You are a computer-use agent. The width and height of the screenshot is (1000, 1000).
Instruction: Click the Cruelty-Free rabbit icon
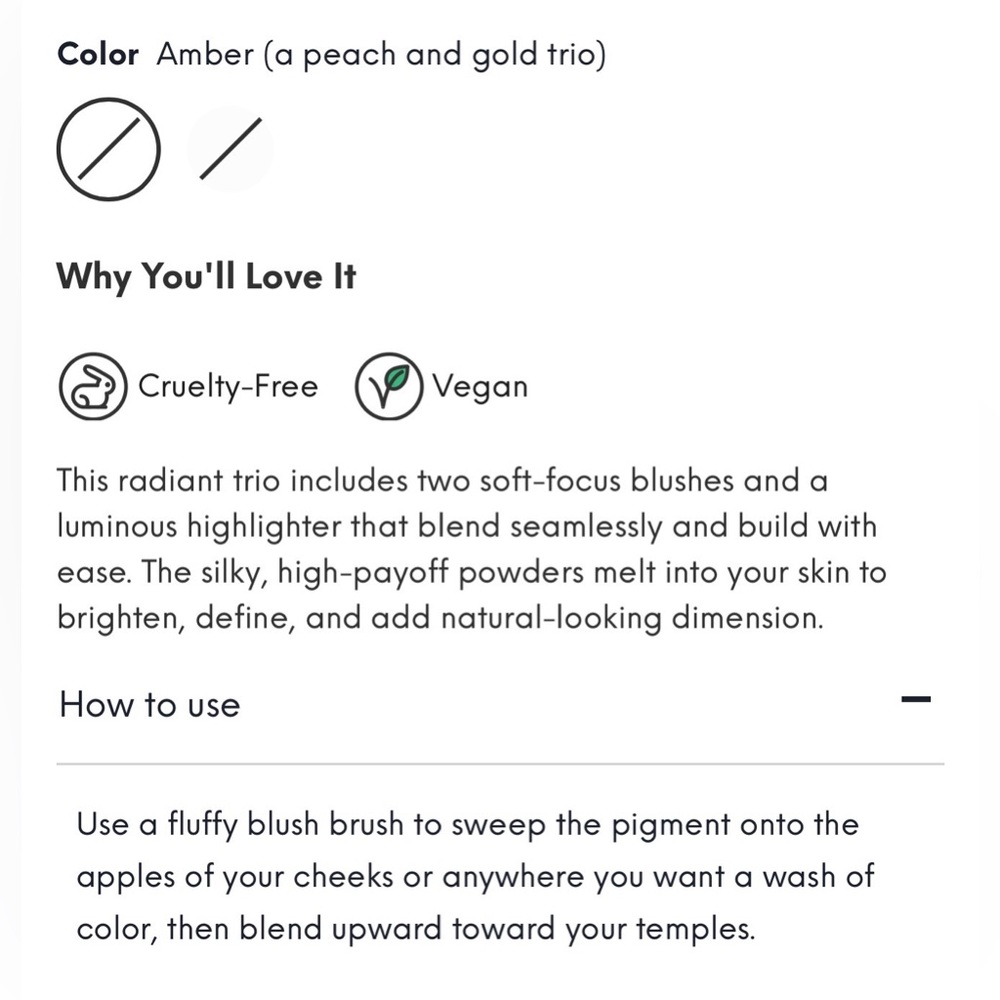point(93,386)
